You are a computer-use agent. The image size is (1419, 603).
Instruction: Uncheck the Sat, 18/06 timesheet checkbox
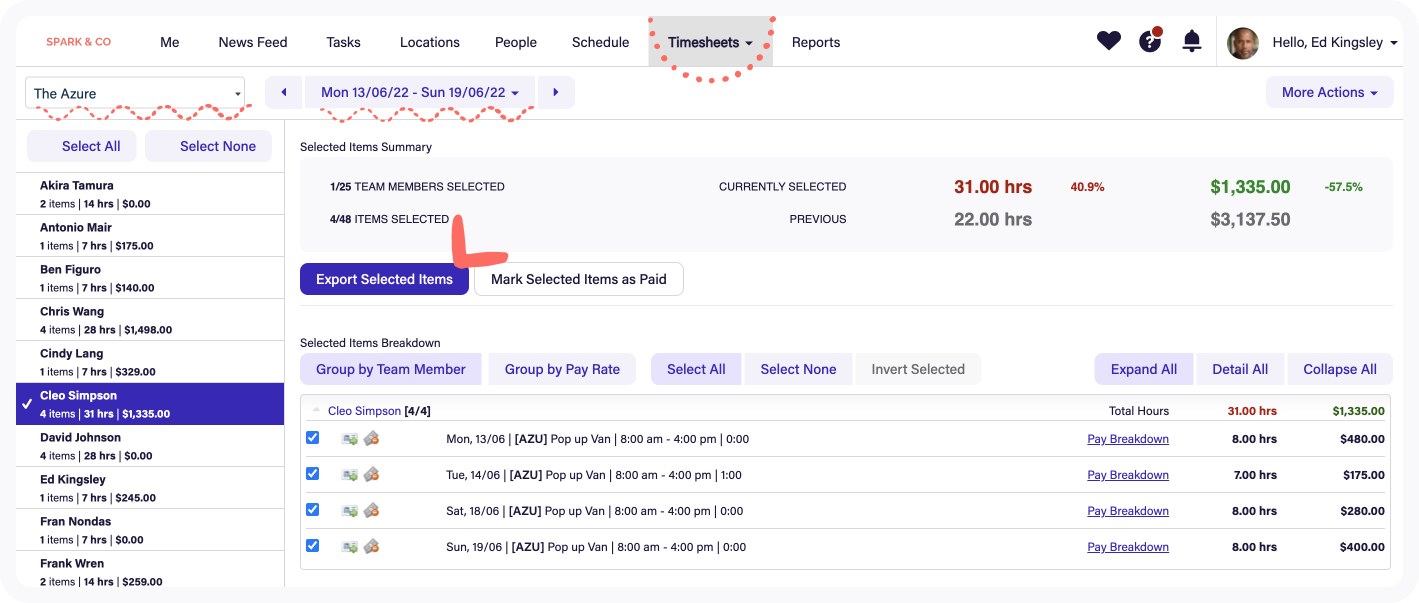312,510
